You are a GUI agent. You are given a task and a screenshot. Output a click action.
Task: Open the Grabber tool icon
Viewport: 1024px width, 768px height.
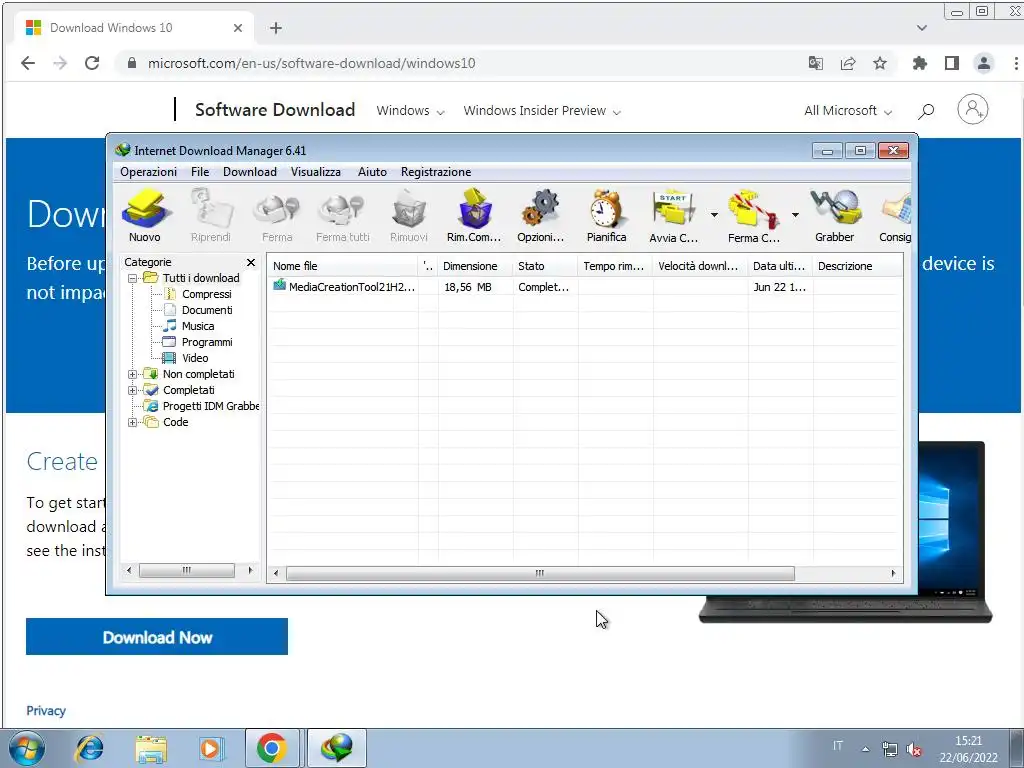835,216
